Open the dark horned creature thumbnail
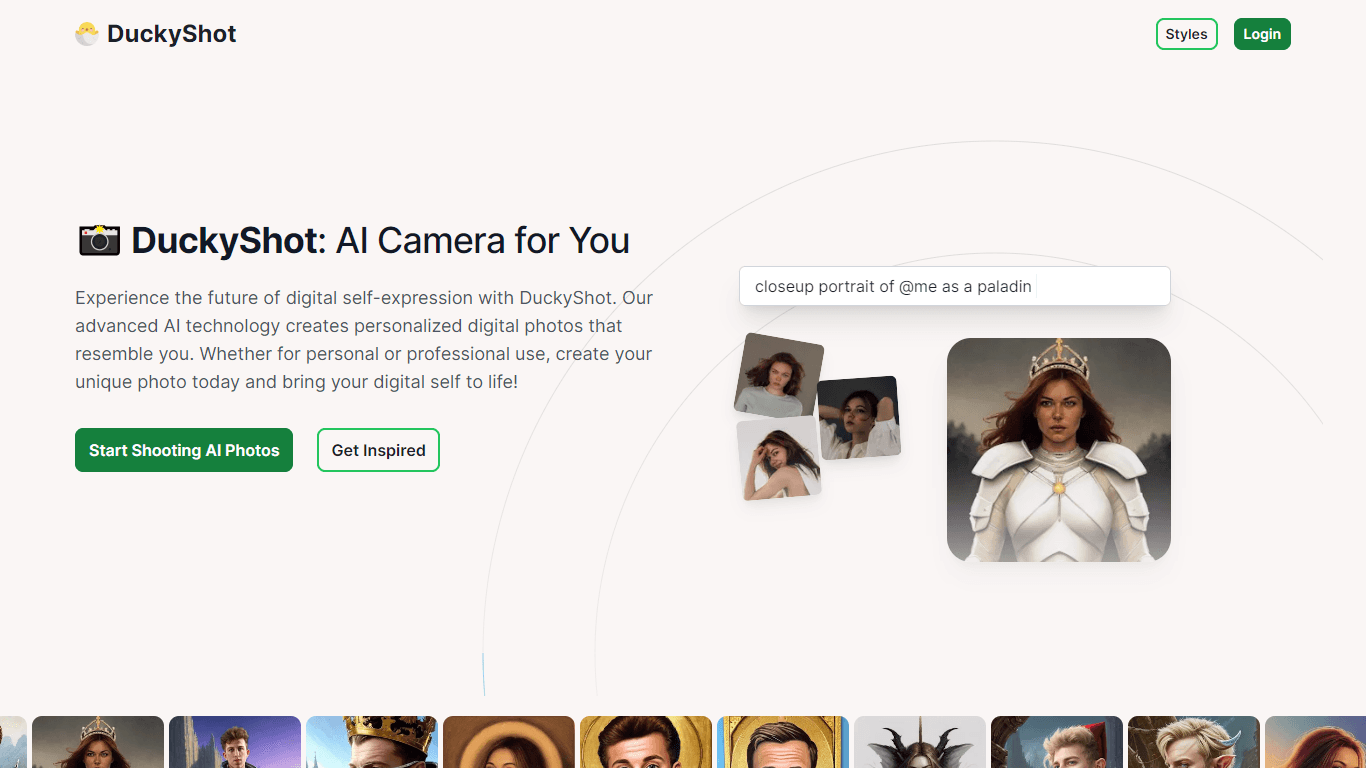This screenshot has height=768, width=1366. 920,742
